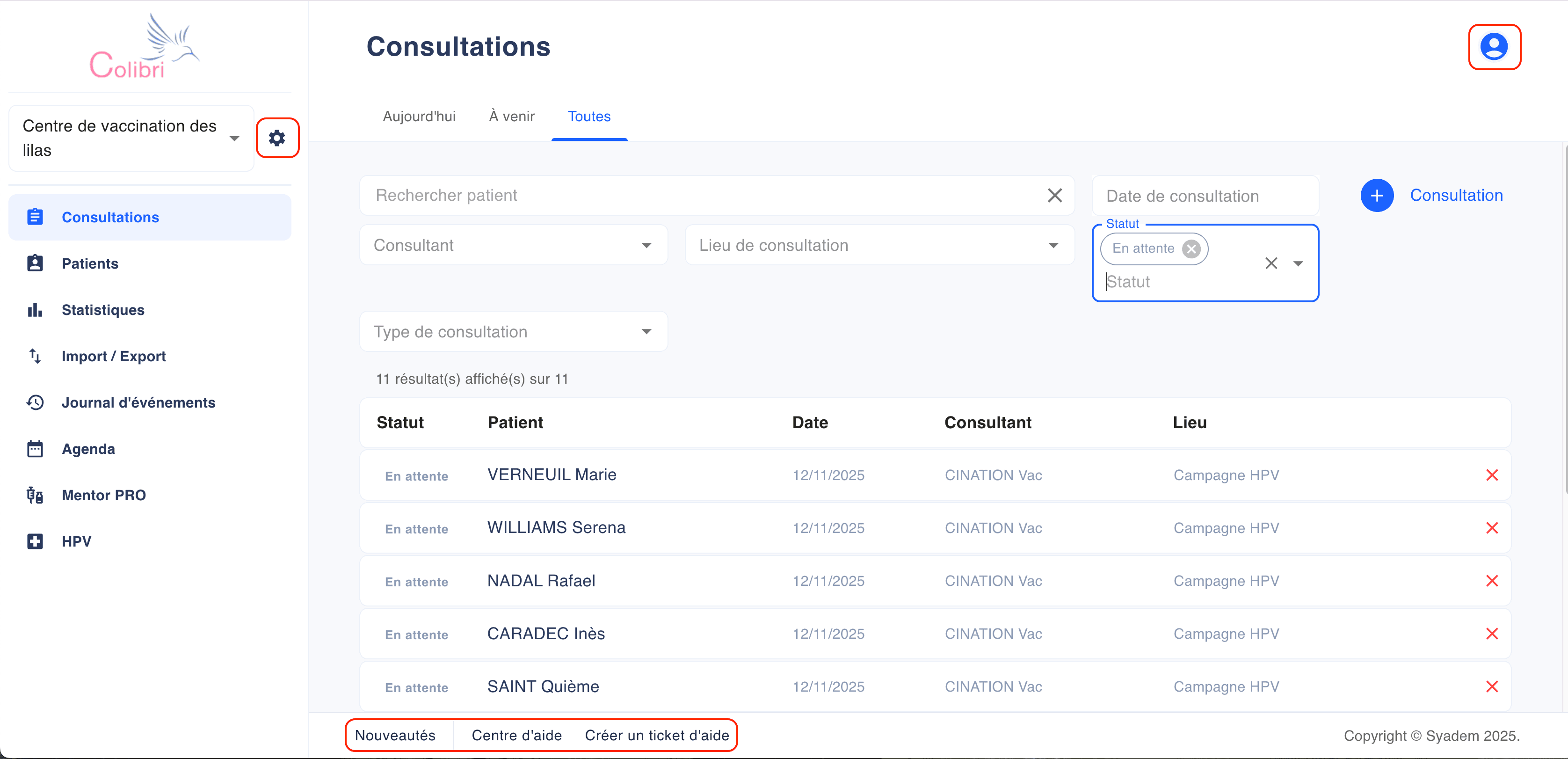This screenshot has width=1568, height=759.
Task: Delete NADAL Rafael consultation with red X
Action: click(x=1492, y=581)
